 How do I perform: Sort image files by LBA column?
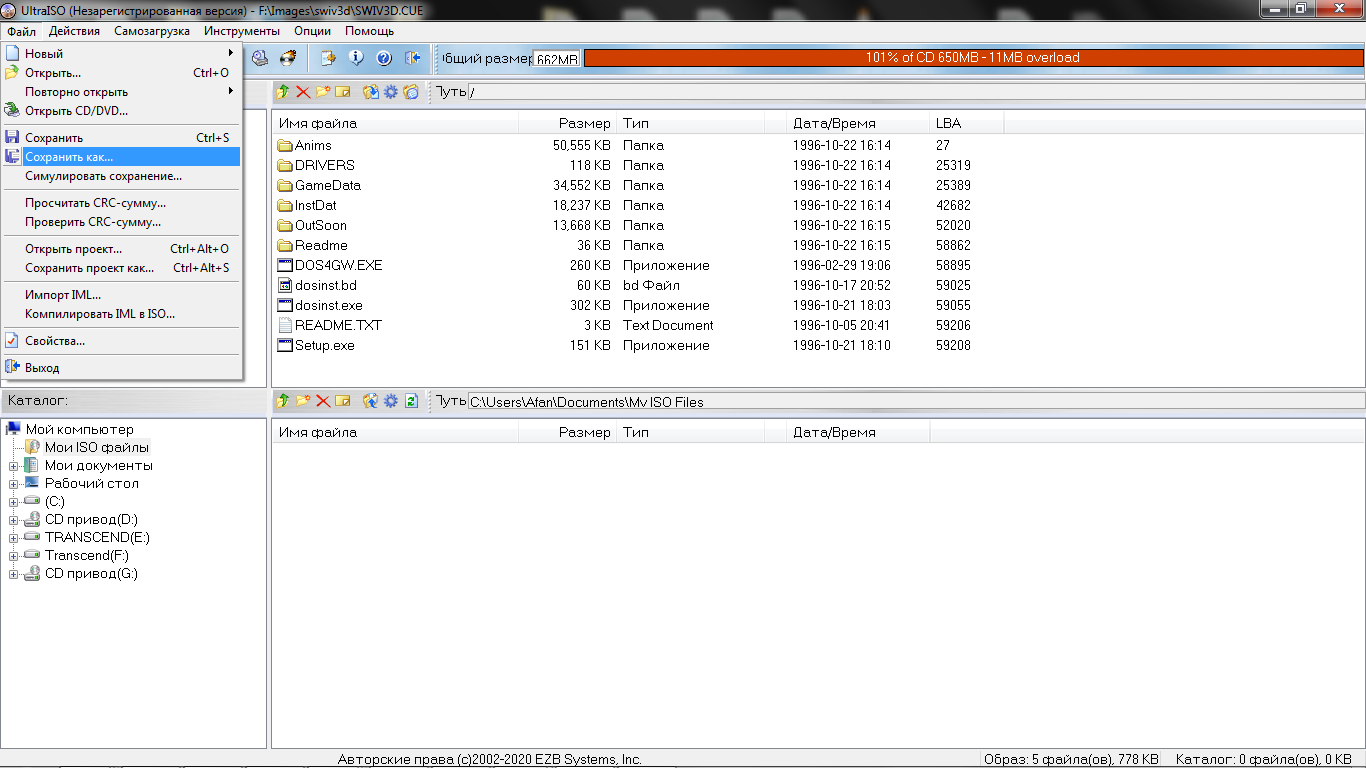coord(966,124)
